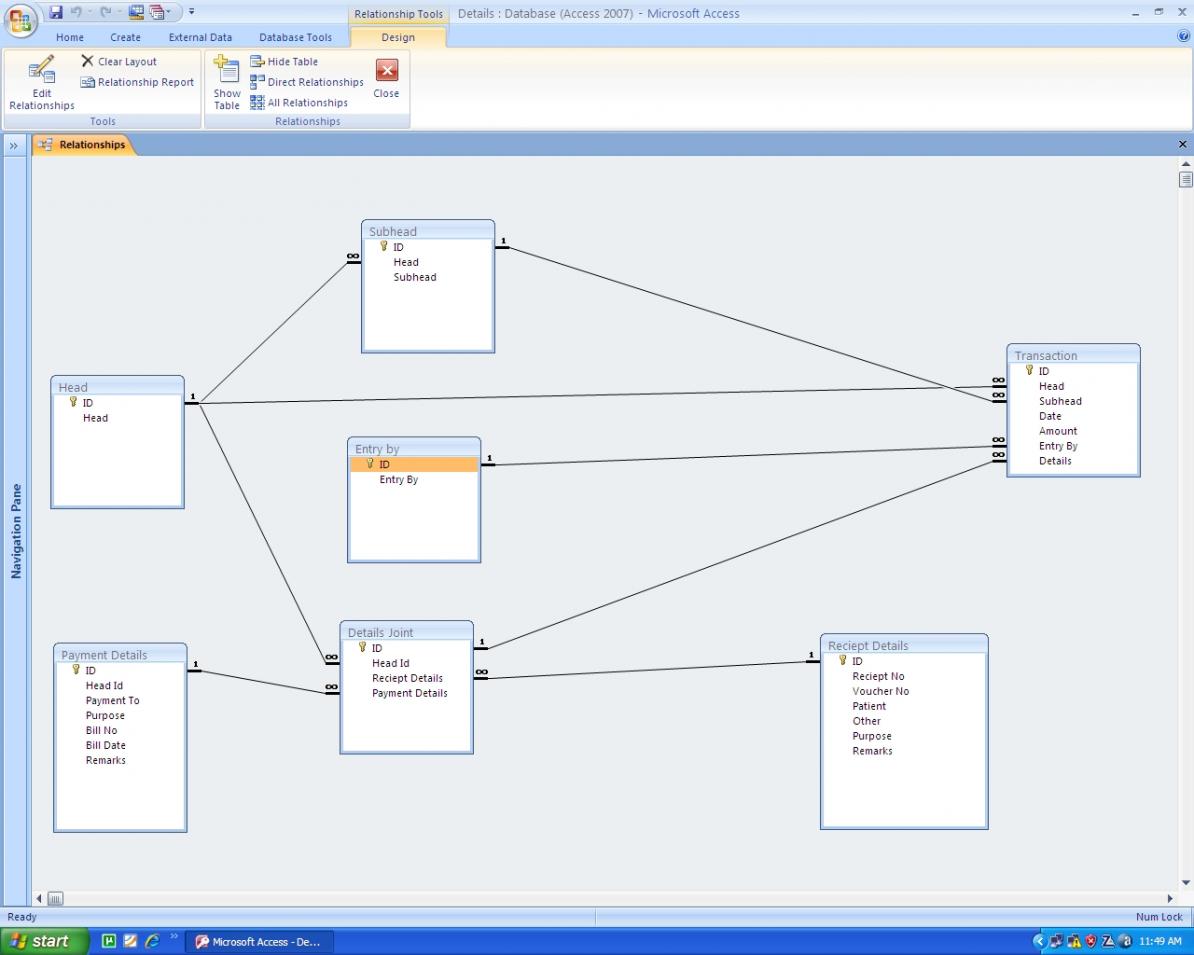
Task: Open Microsoft Office Access Help icon
Action: pyautogui.click(x=1183, y=36)
